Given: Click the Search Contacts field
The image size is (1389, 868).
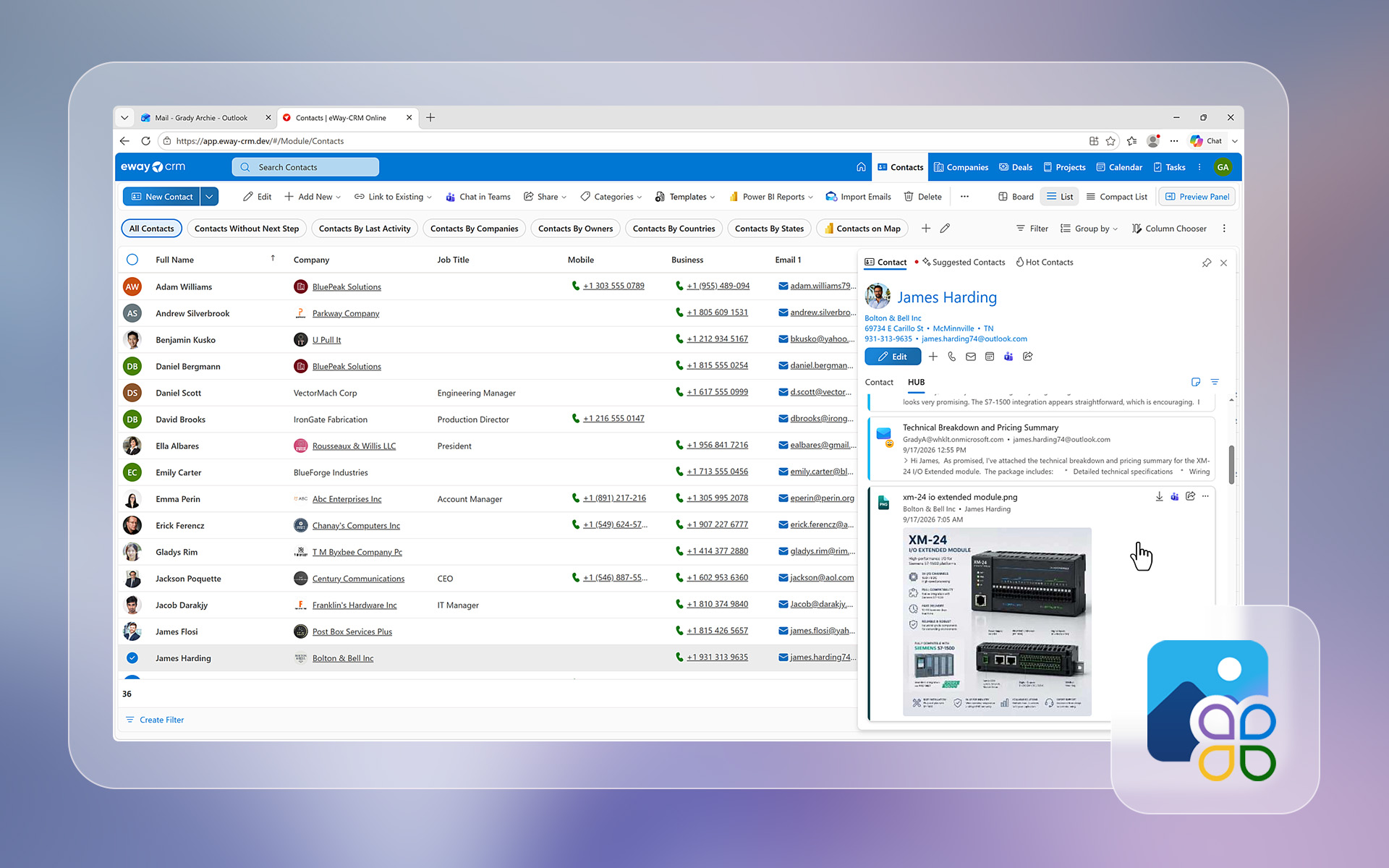Looking at the screenshot, I should point(305,167).
